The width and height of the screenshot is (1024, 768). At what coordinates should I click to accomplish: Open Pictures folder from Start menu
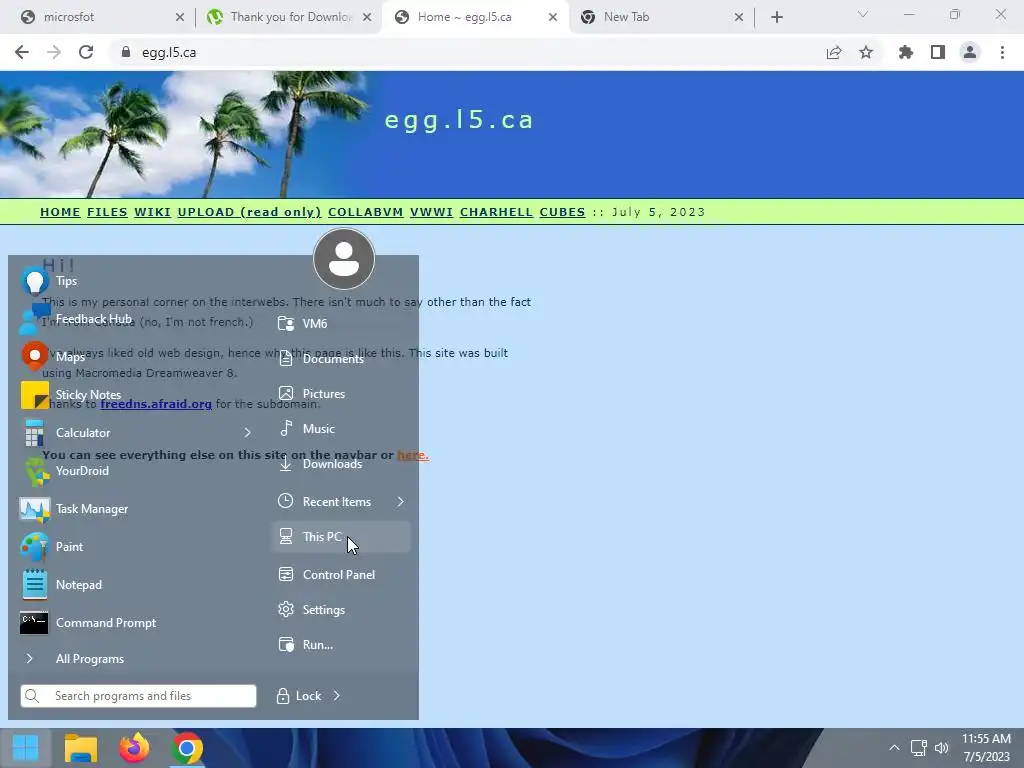(341, 394)
